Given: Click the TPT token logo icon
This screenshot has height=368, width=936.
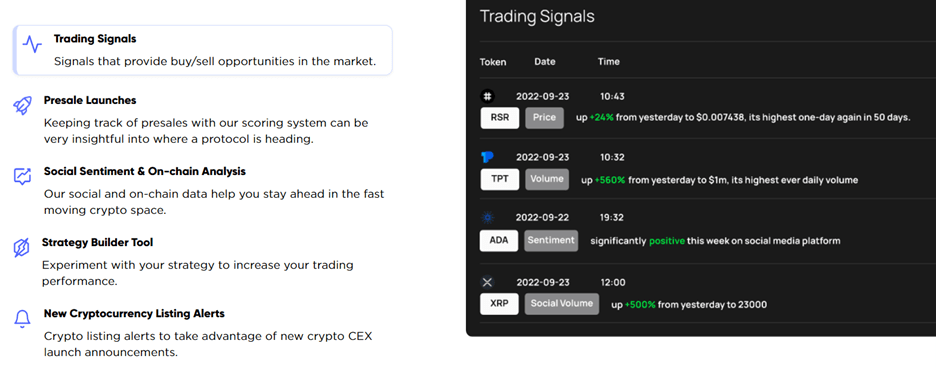Looking at the screenshot, I should (x=488, y=157).
